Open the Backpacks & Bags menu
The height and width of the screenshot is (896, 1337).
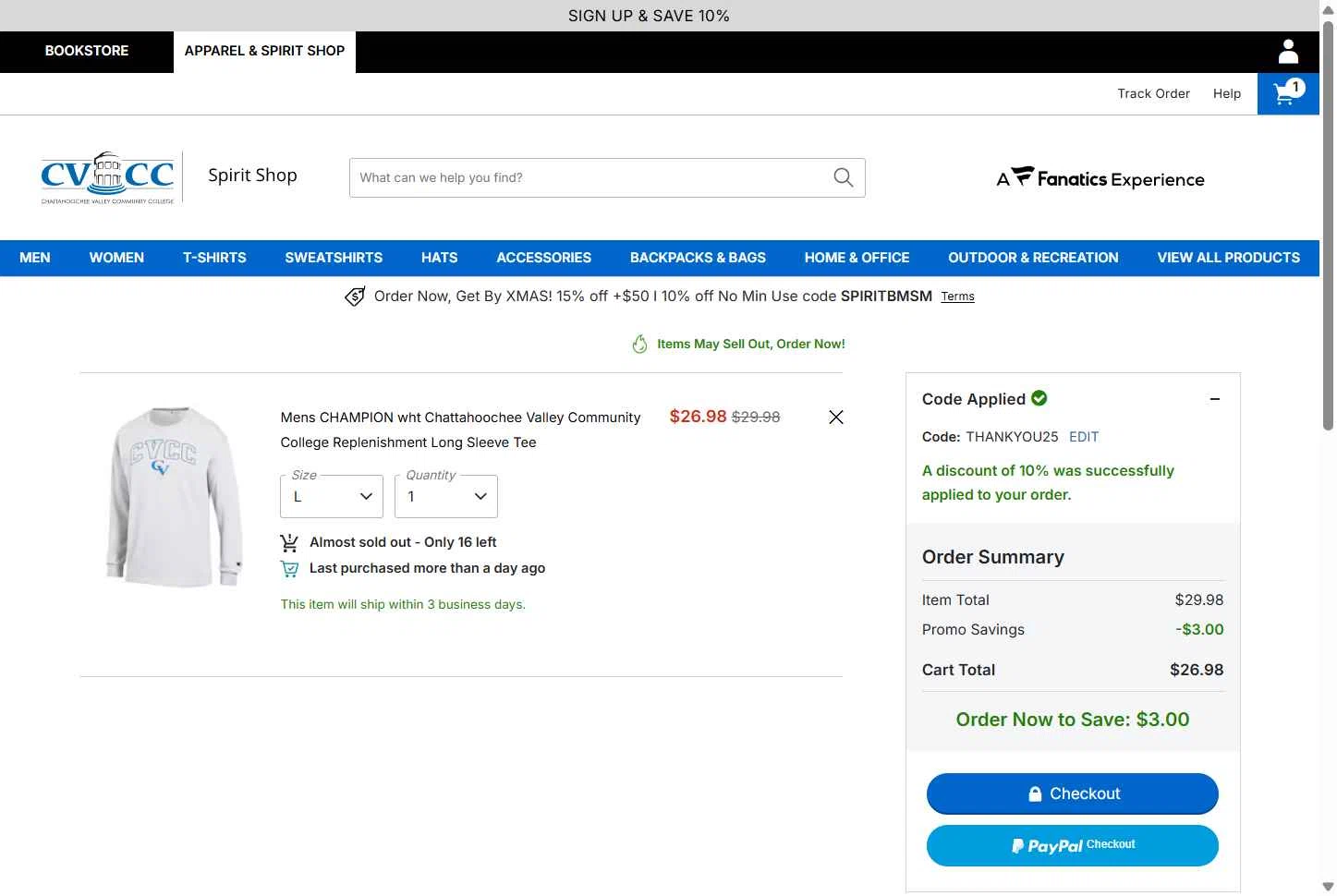pyautogui.click(x=698, y=258)
